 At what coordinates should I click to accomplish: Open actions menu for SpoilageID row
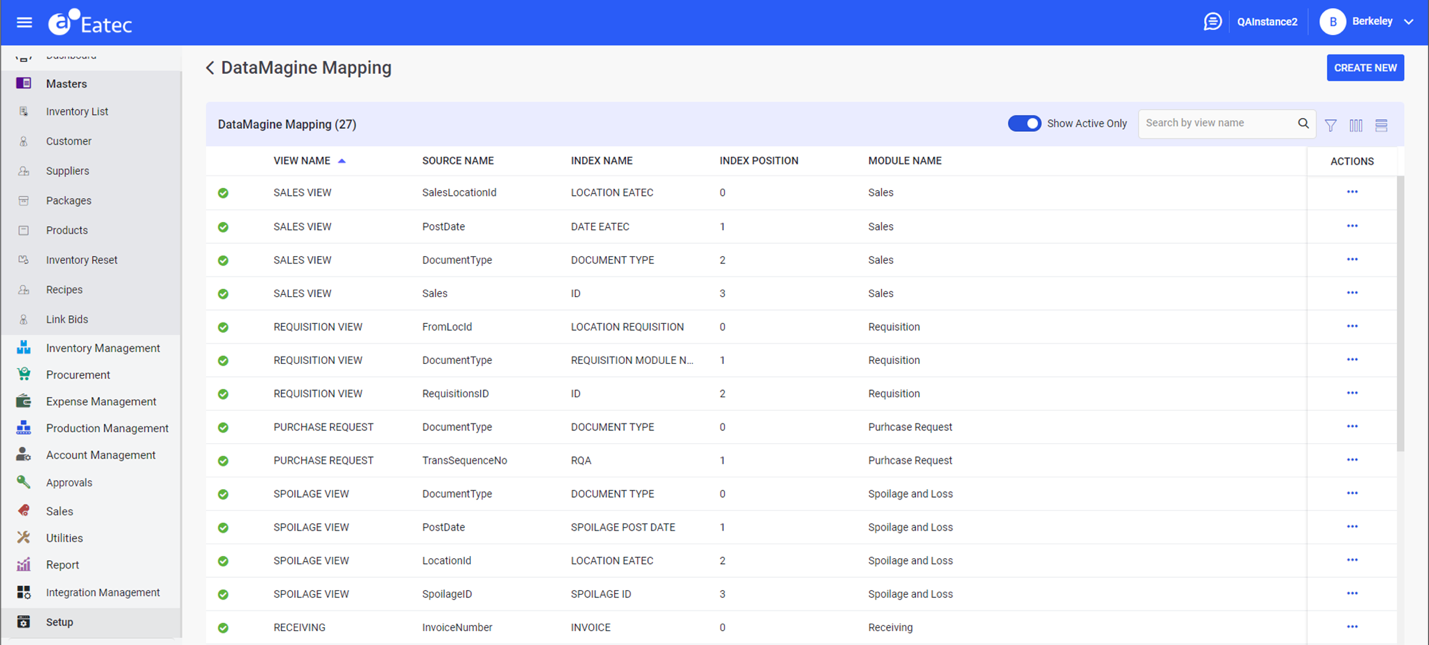point(1352,594)
